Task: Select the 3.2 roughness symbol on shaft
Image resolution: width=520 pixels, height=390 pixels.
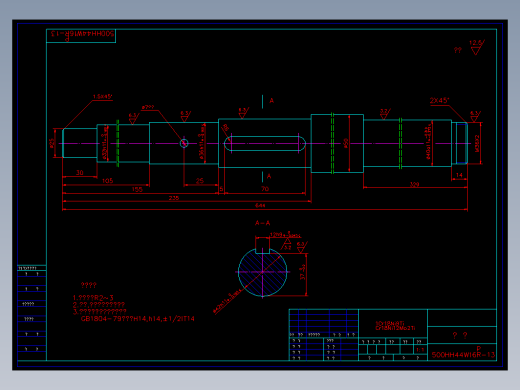Action: (385, 114)
